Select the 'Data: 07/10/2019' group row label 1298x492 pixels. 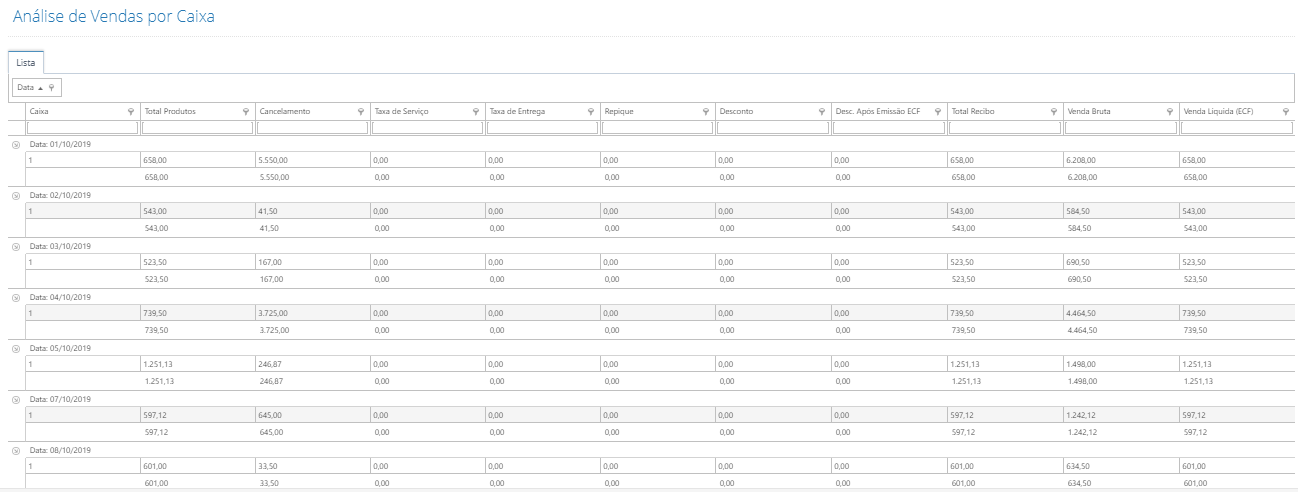pos(60,399)
